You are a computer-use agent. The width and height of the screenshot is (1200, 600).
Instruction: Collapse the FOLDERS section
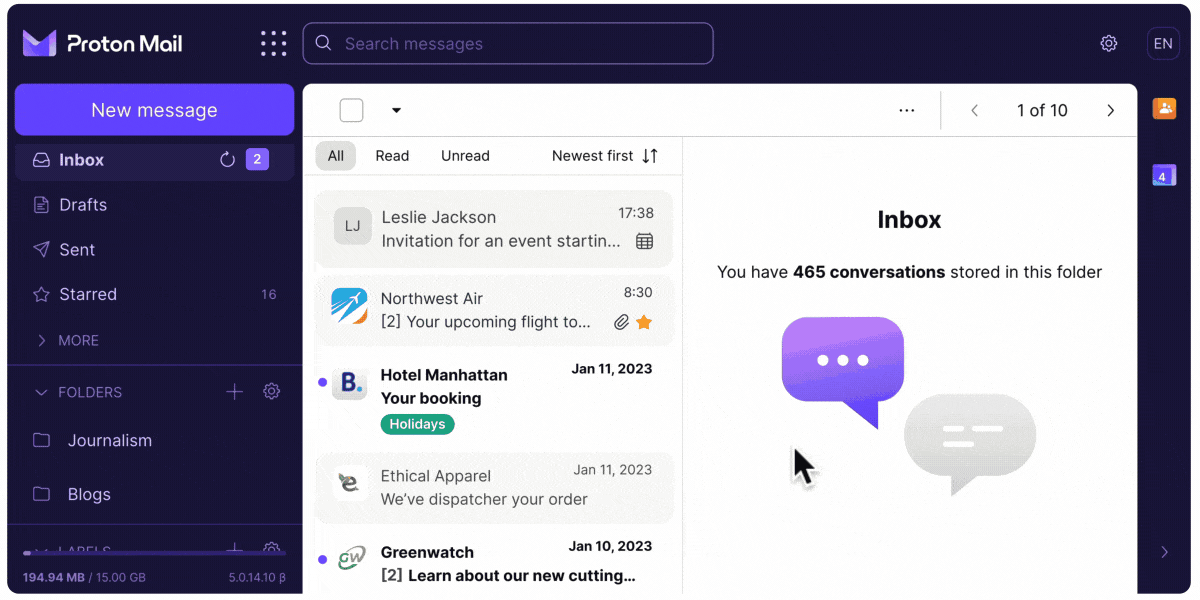click(x=78, y=392)
